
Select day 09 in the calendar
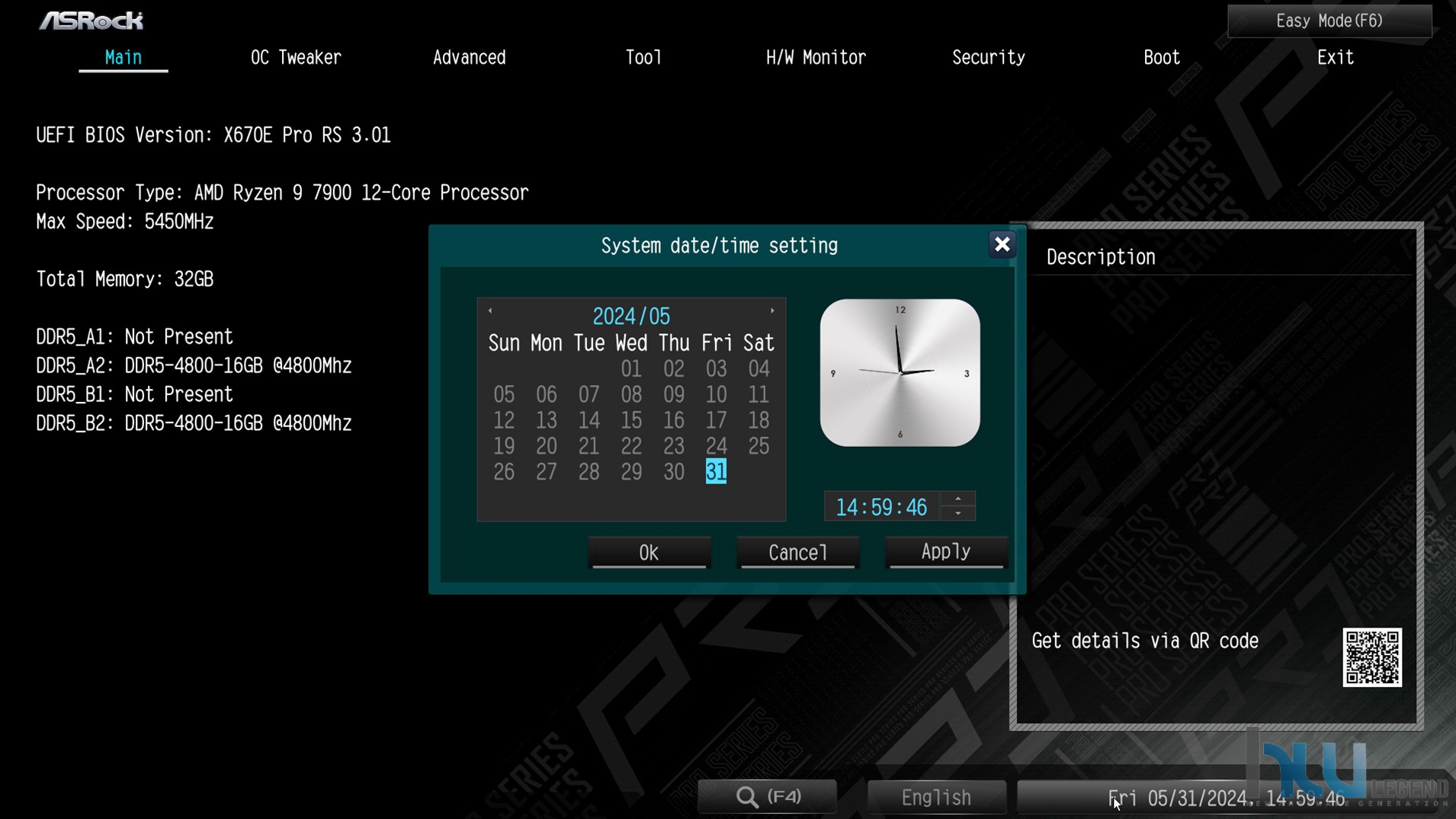pos(674,395)
